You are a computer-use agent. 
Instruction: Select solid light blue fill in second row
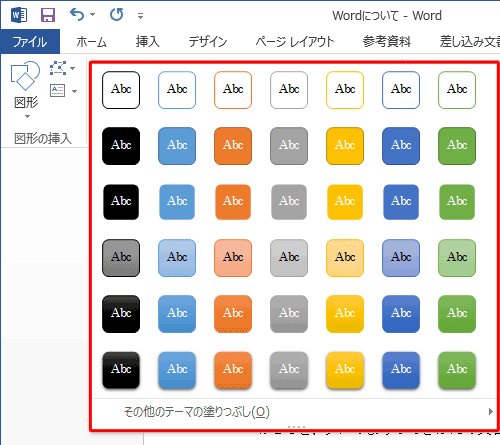click(x=177, y=146)
